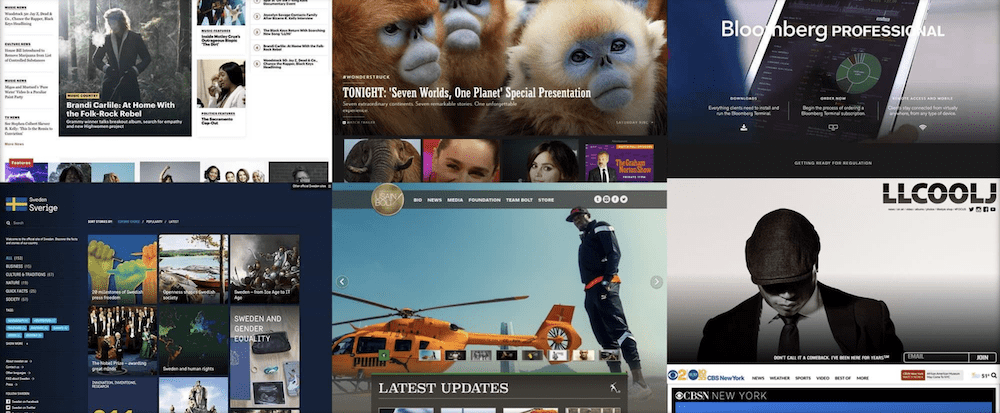Screen dimensions: 1000x413
Task: Open SPORTS on the CBS New York menu
Action: click(x=803, y=378)
